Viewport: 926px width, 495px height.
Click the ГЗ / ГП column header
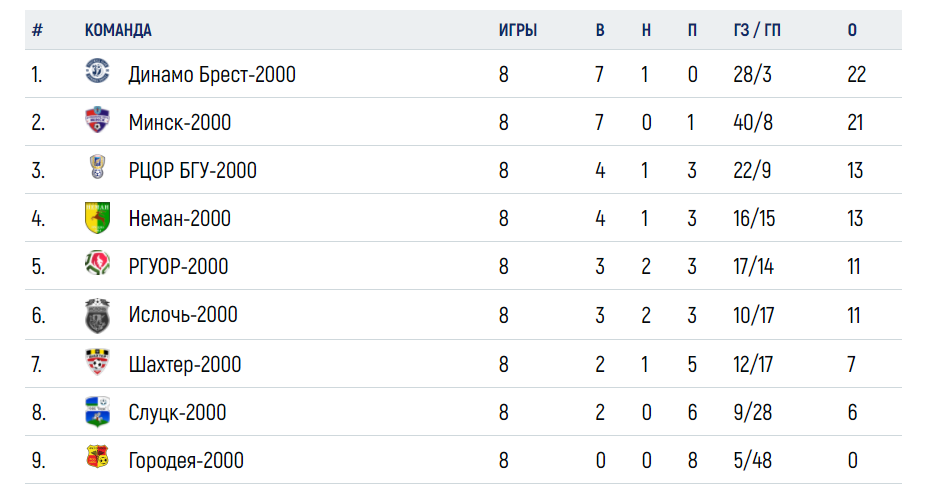[x=757, y=30]
